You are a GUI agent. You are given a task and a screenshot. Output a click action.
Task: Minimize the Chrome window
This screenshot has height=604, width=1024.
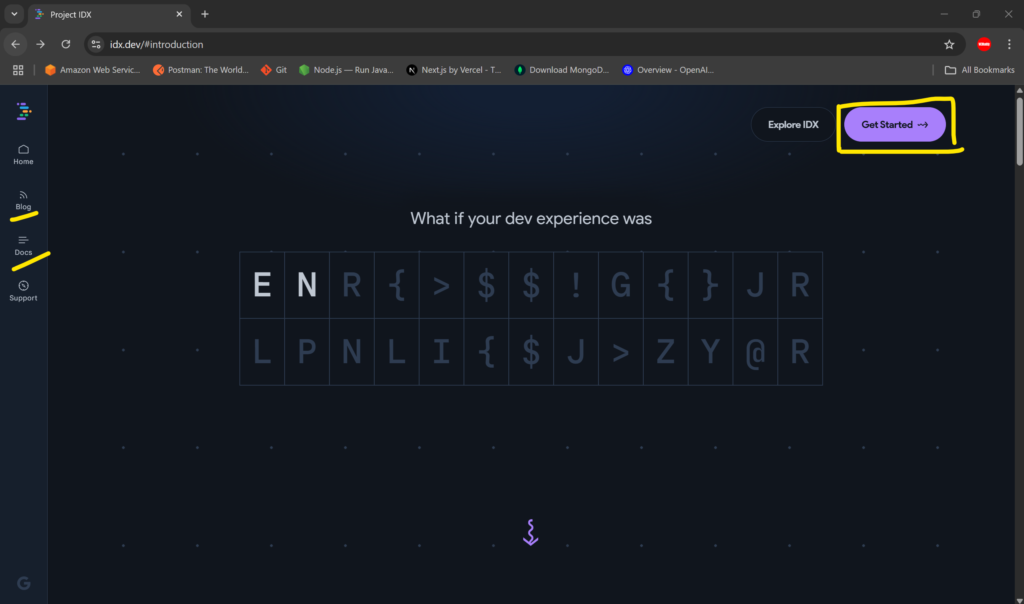pyautogui.click(x=944, y=14)
